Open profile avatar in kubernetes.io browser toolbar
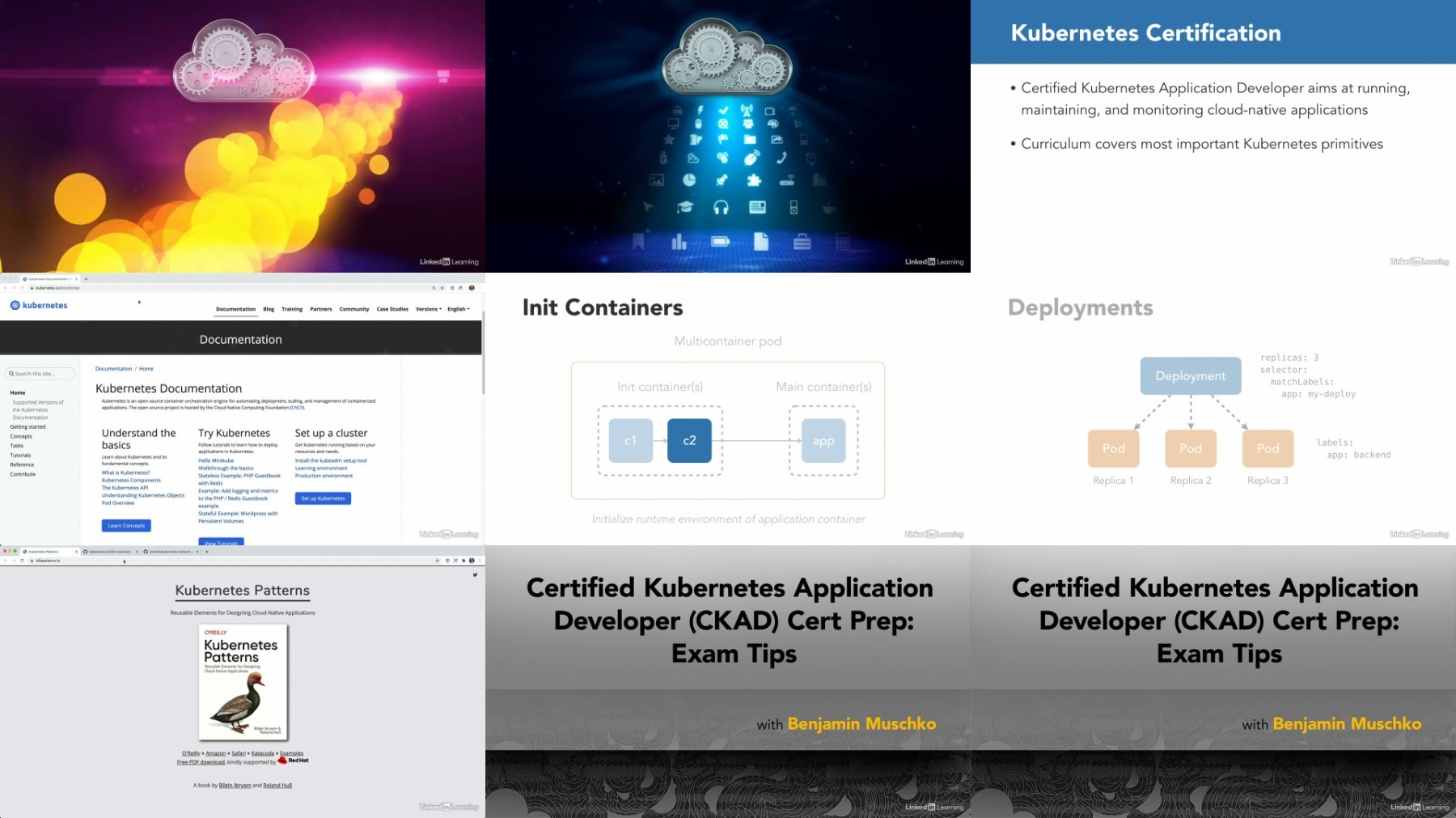Image resolution: width=1456 pixels, height=818 pixels. click(x=472, y=288)
